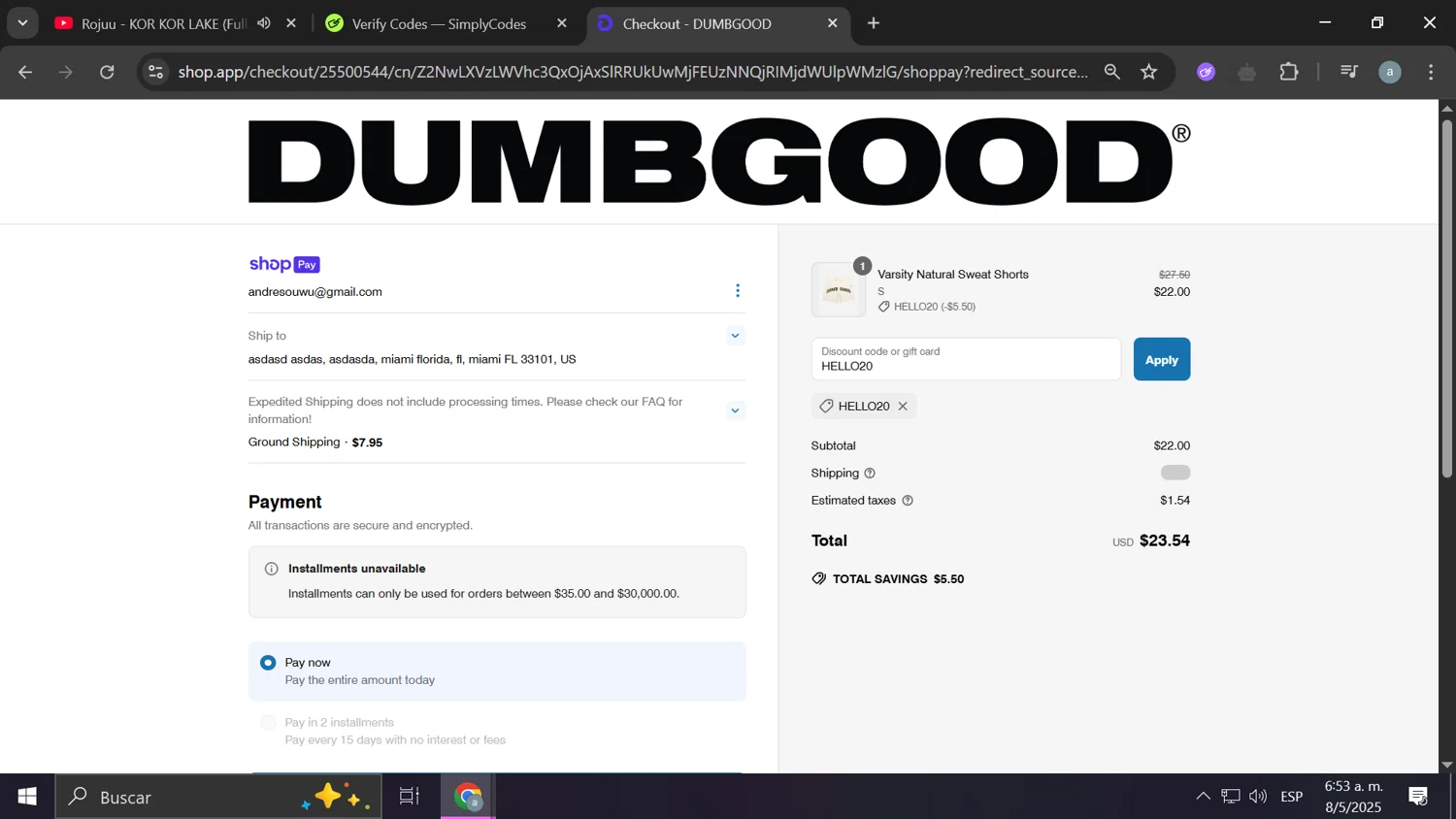Open the purple SimplyCodes extension icon
This screenshot has height=819, width=1456.
[1207, 72]
